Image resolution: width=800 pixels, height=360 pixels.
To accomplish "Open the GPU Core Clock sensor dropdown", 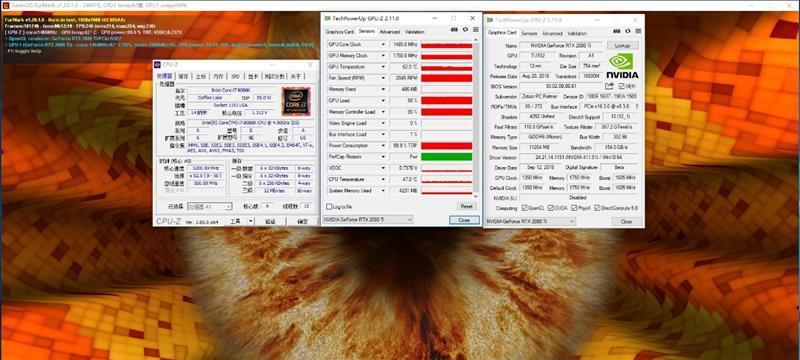I will click(383, 45).
